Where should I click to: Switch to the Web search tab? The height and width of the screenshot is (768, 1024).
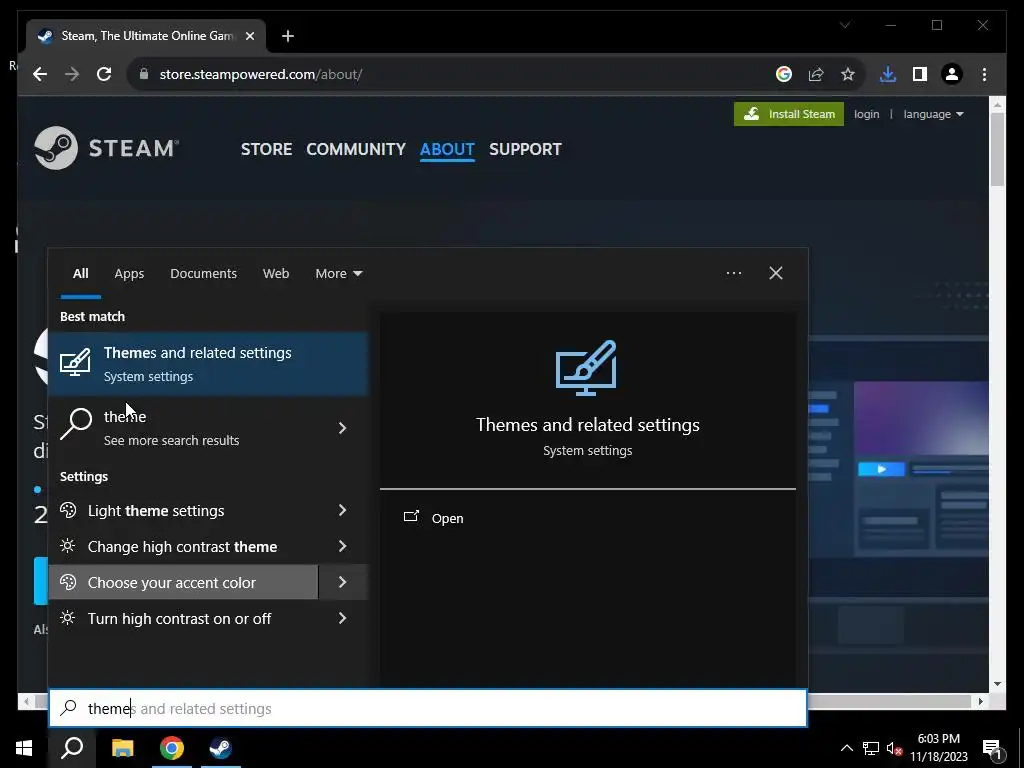[x=276, y=274]
